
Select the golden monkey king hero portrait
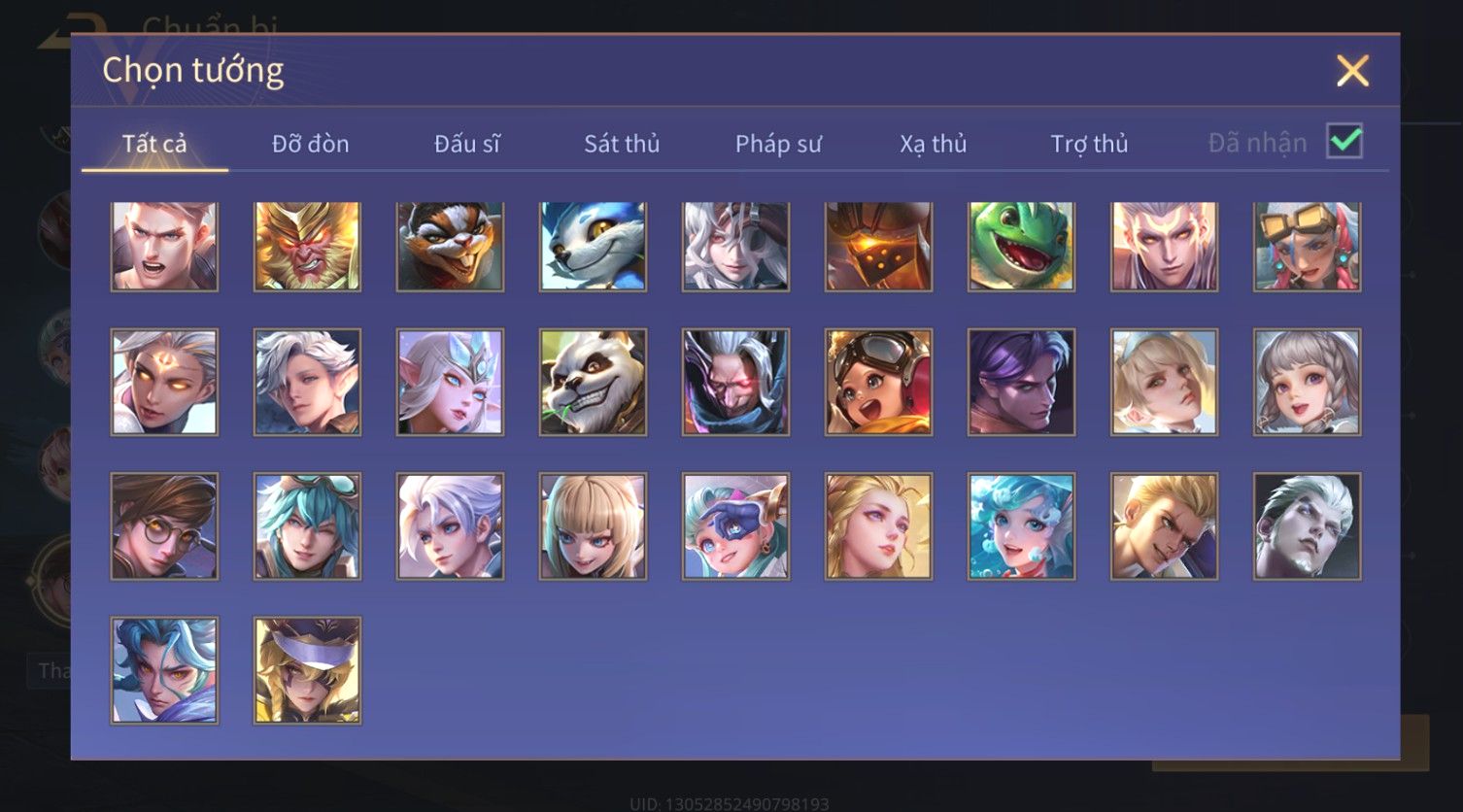tap(307, 247)
